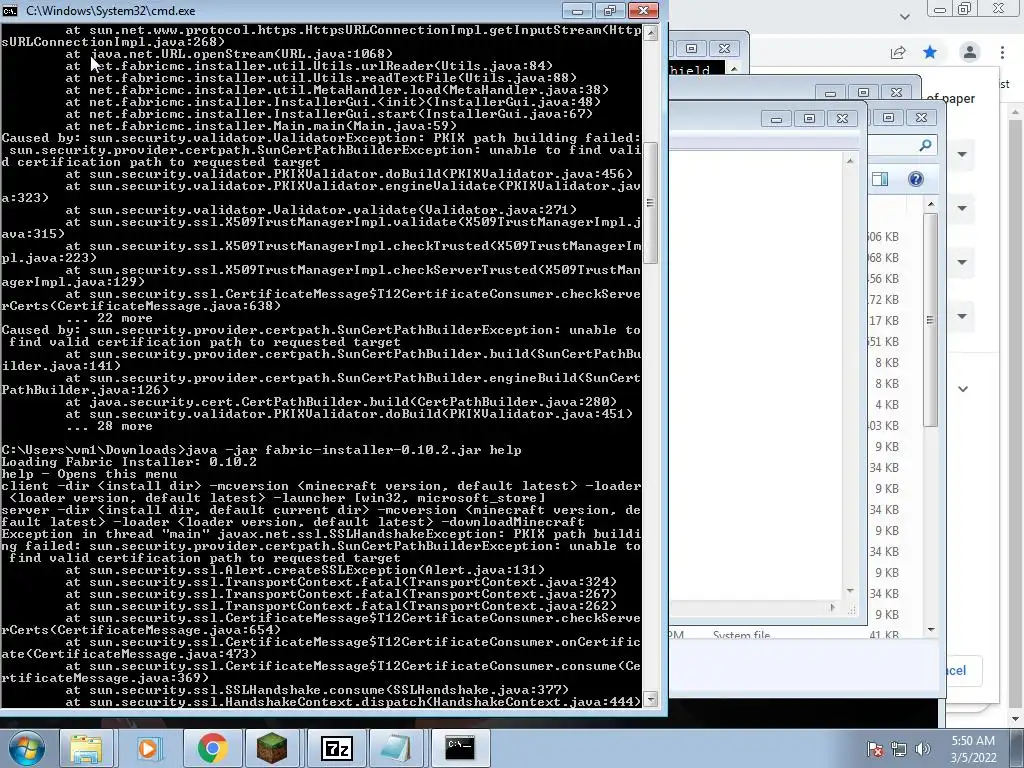Viewport: 1024px width, 768px height.
Task: Bookmark page with Chrome star icon
Action: 930,52
